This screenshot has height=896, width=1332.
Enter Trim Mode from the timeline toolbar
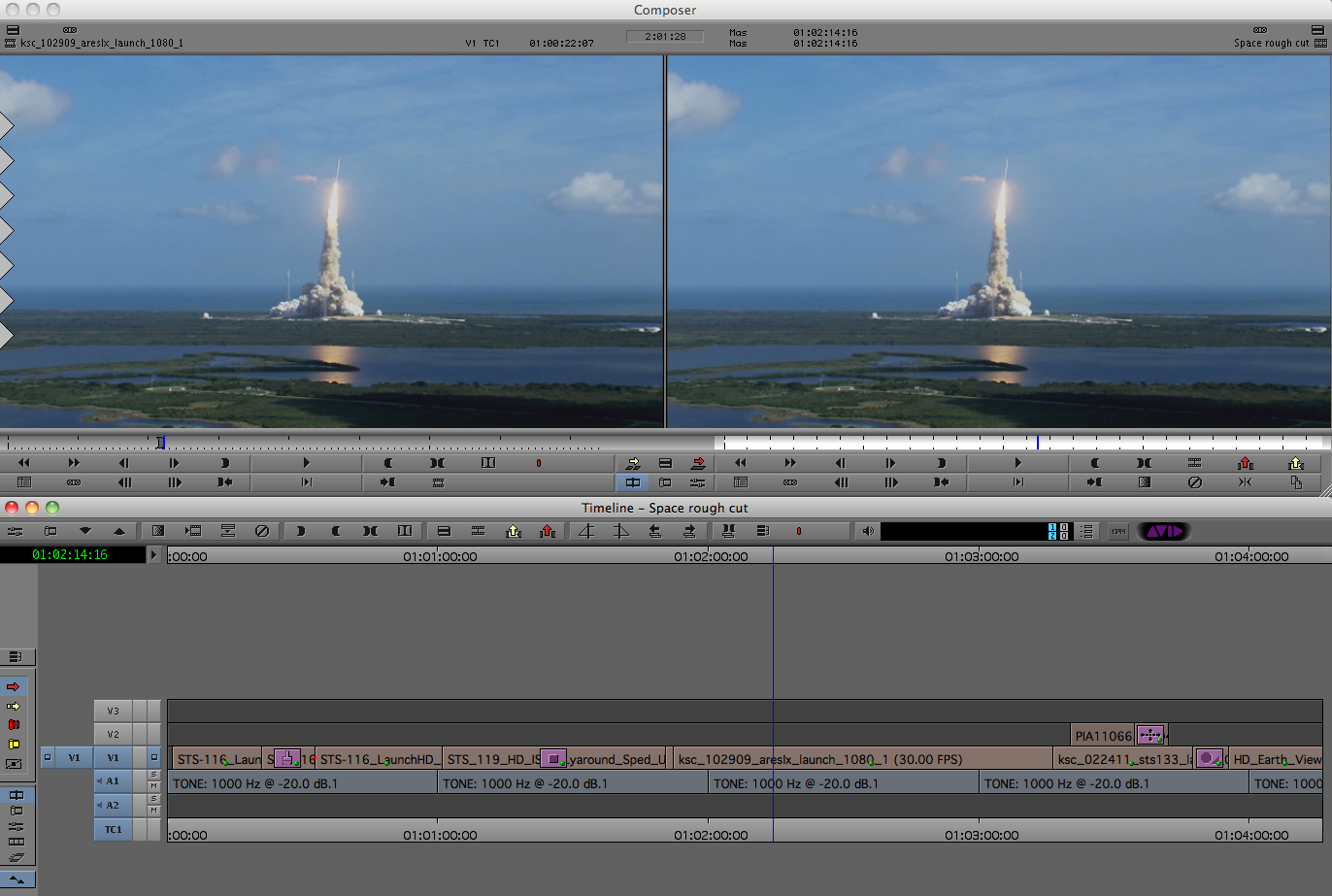[x=729, y=531]
